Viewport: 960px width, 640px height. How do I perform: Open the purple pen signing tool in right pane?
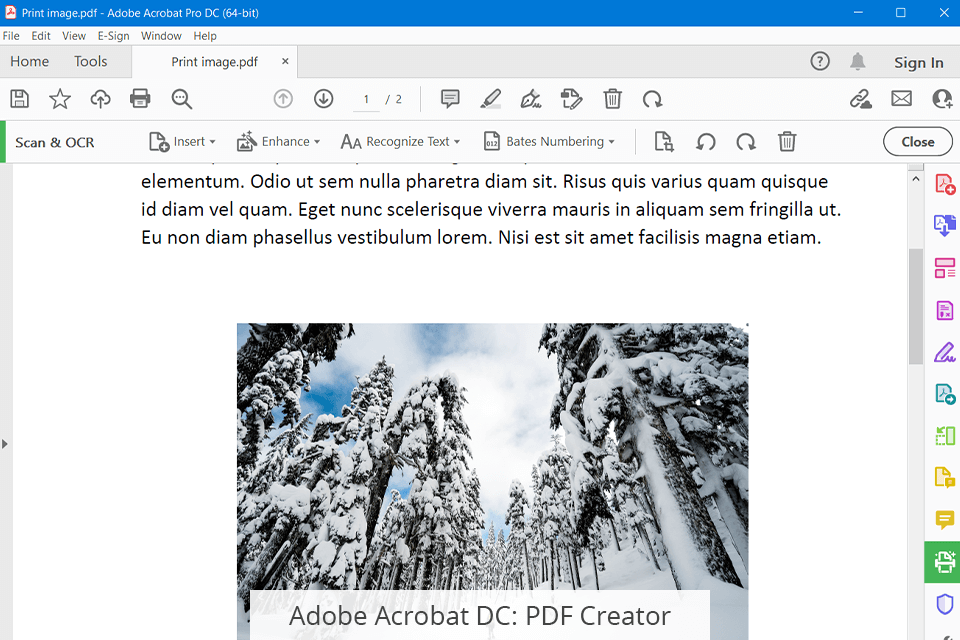(945, 352)
